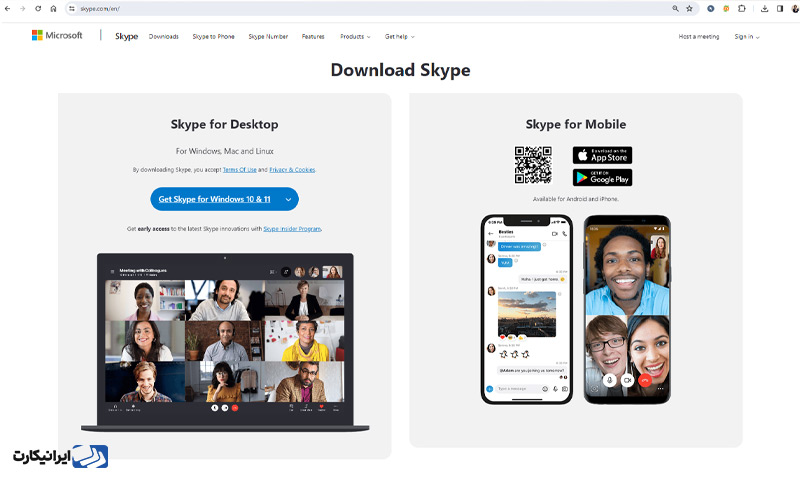Open the browser downloads icon
Image resolution: width=800 pixels, height=477 pixels.
(x=764, y=9)
